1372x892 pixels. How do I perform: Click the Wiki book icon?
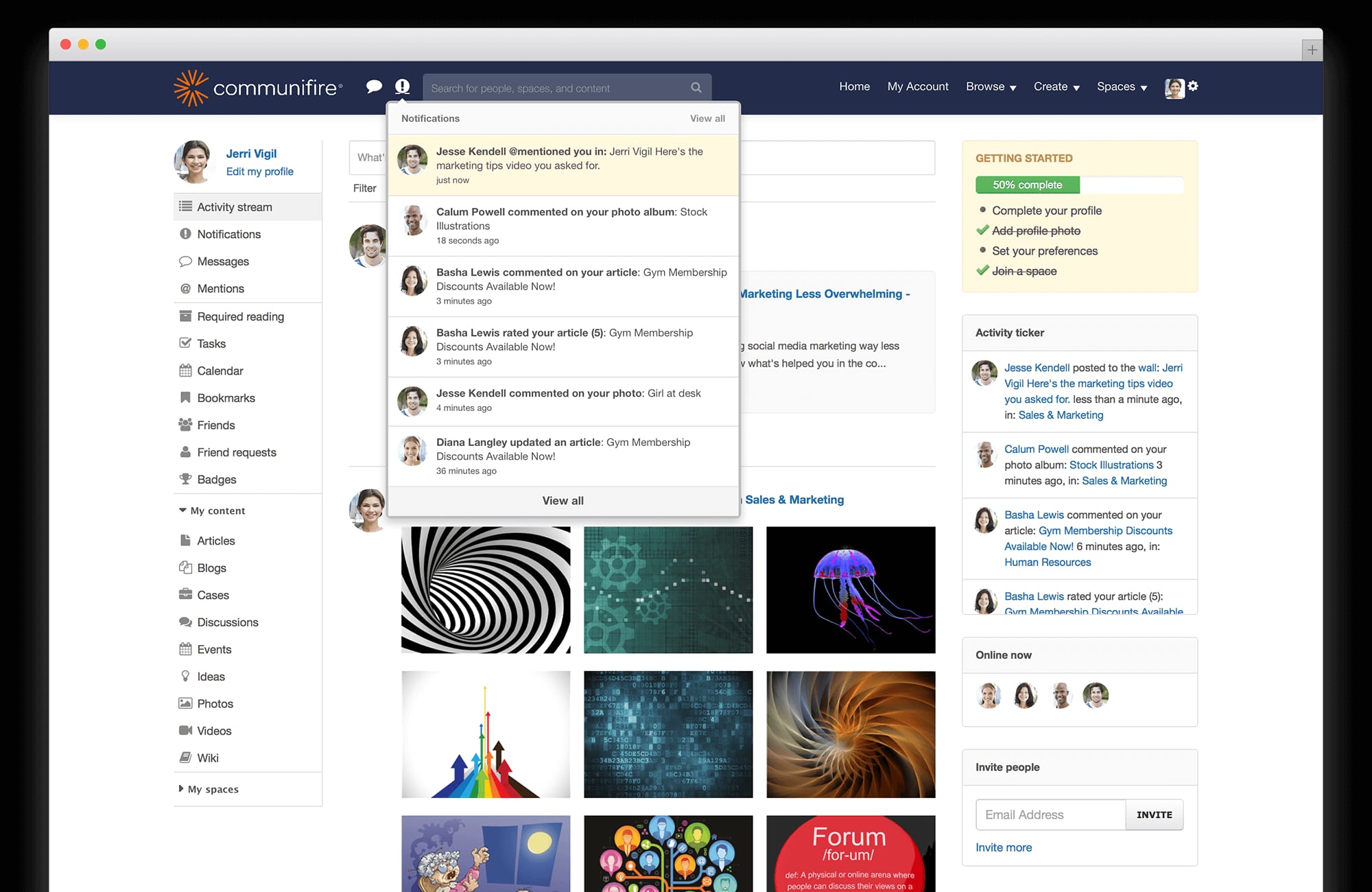point(185,758)
